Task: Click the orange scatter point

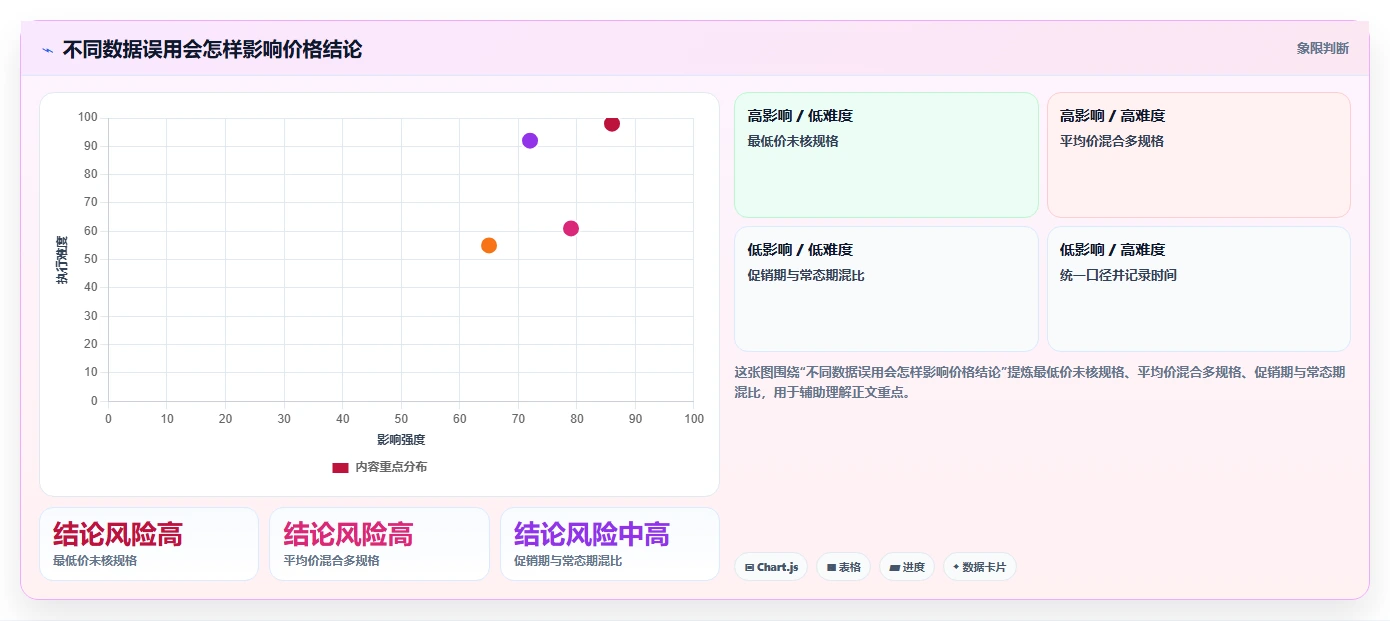Action: point(489,246)
